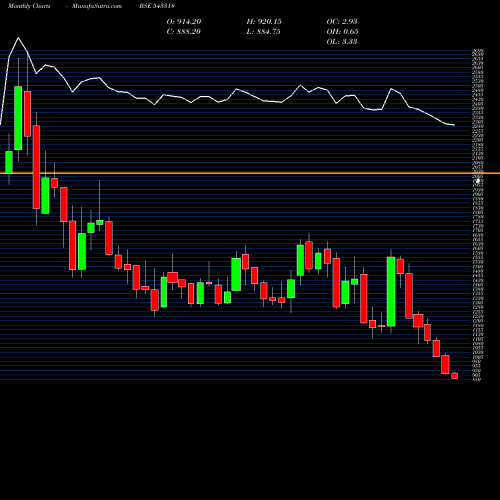Click the orange horizontal price level line
Screen dimensions: 500x500
pos(250,173)
